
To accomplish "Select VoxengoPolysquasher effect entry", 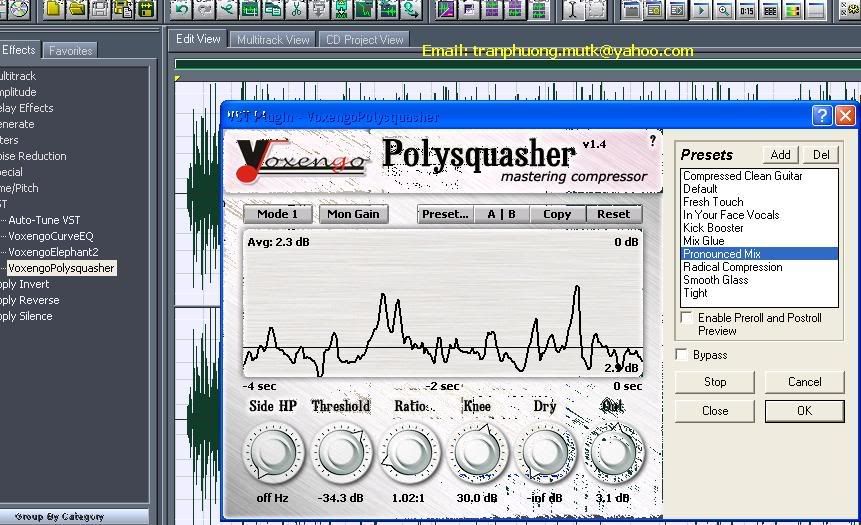I will click(61, 268).
